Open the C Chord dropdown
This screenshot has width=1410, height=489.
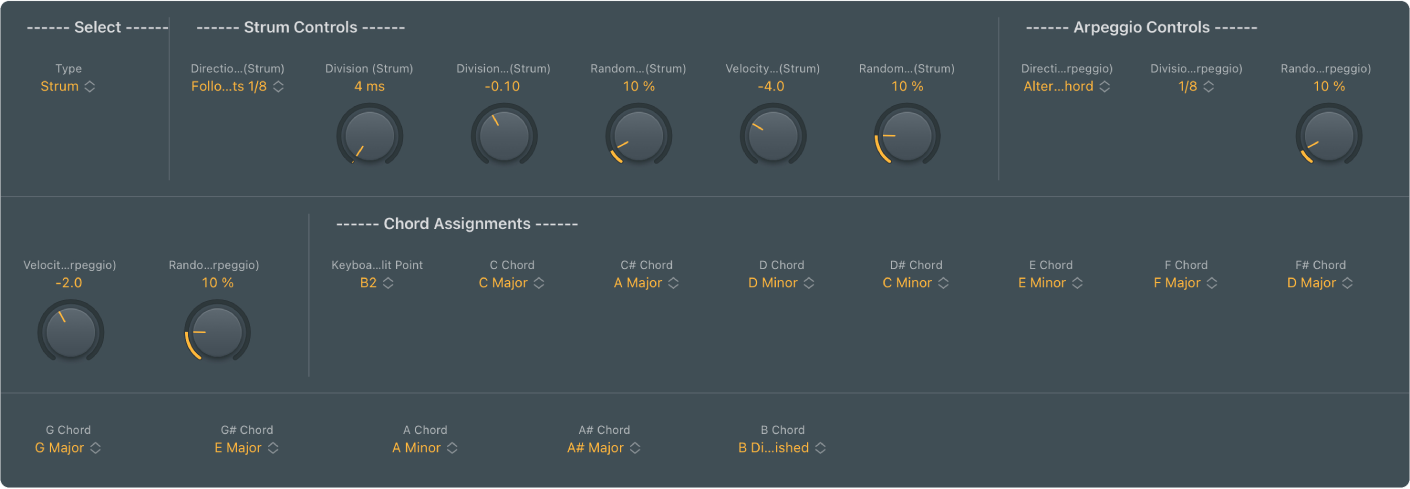pos(512,283)
